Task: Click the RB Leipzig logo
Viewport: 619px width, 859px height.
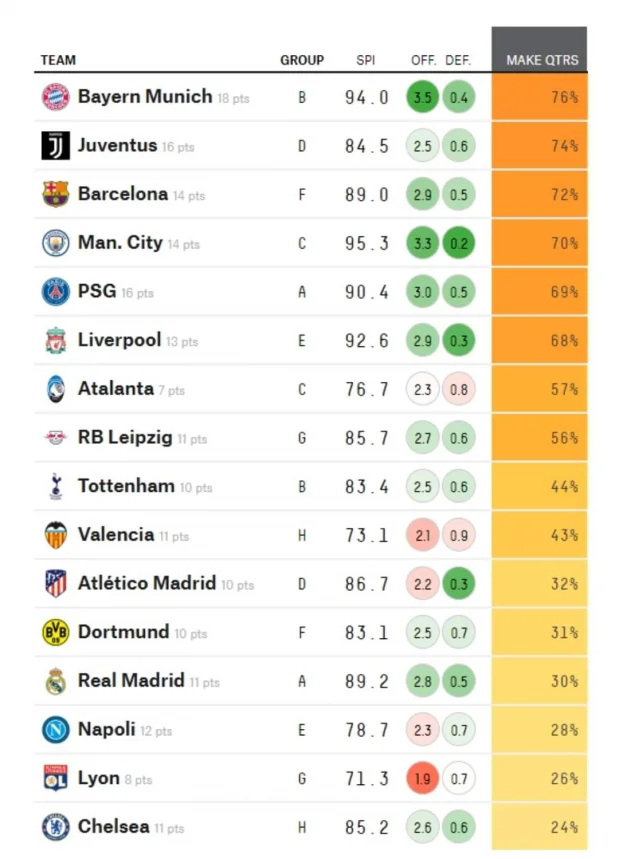Action: pos(55,438)
